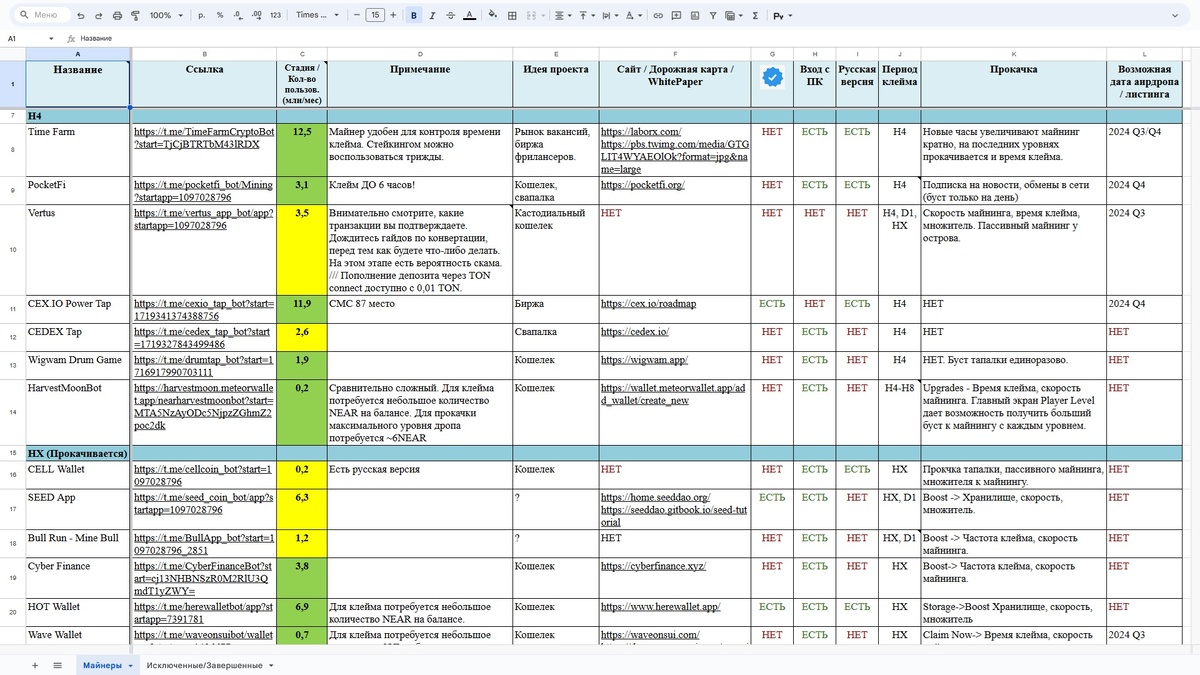The image size is (1200, 675).
Task: Open the pocketfi.org link
Action: (642, 185)
